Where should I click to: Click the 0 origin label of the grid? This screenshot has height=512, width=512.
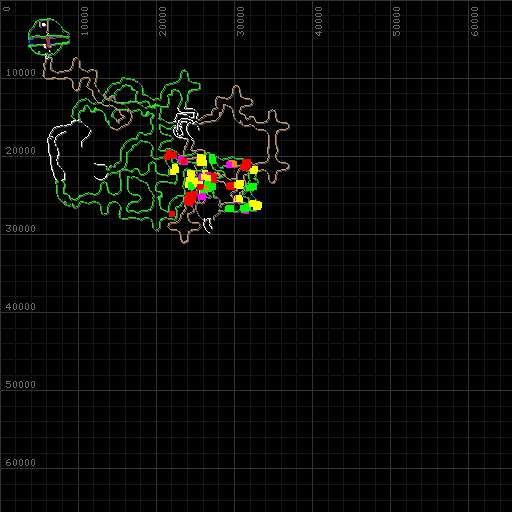[x=7, y=9]
